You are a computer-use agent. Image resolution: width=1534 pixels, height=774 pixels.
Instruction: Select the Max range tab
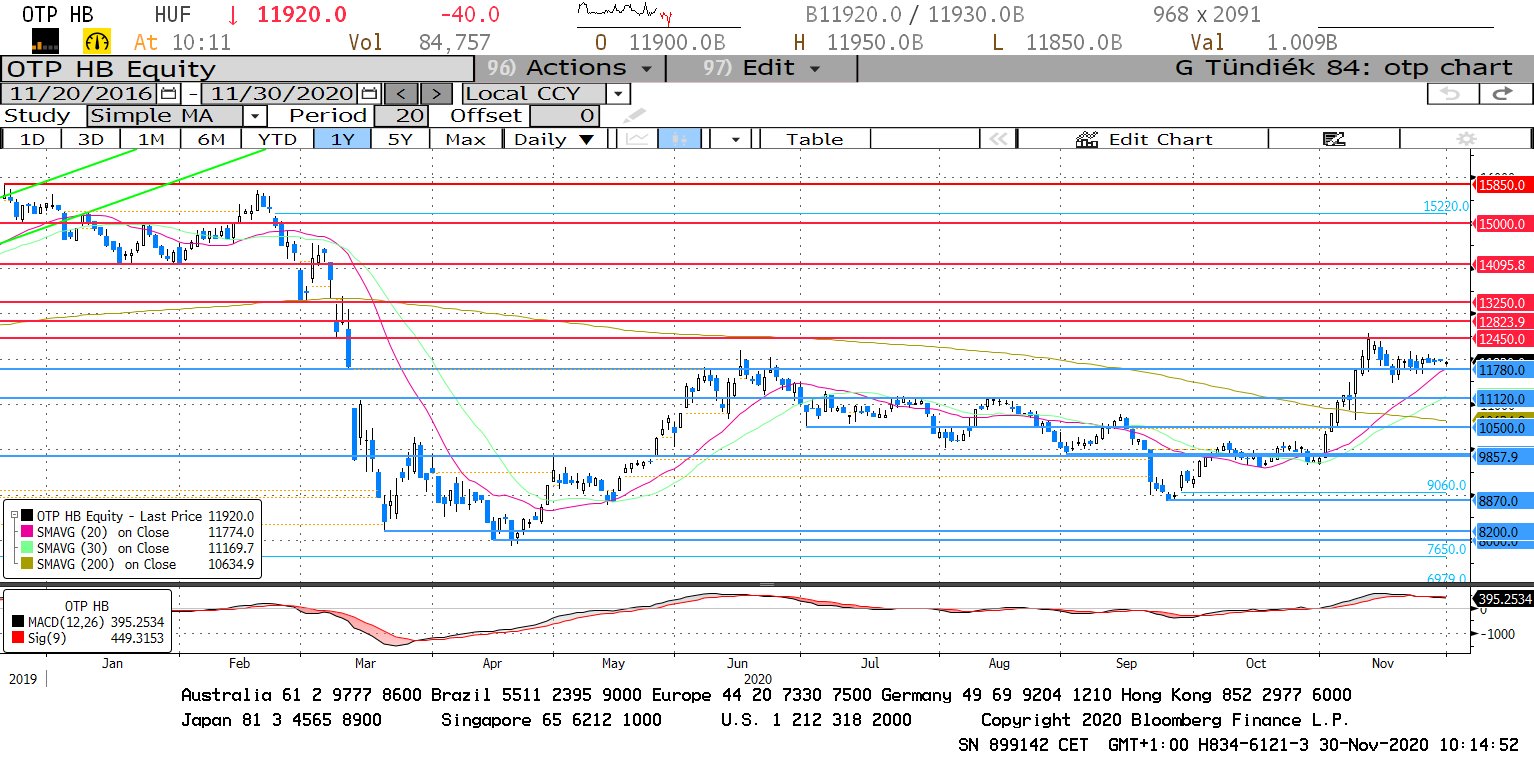tap(465, 139)
